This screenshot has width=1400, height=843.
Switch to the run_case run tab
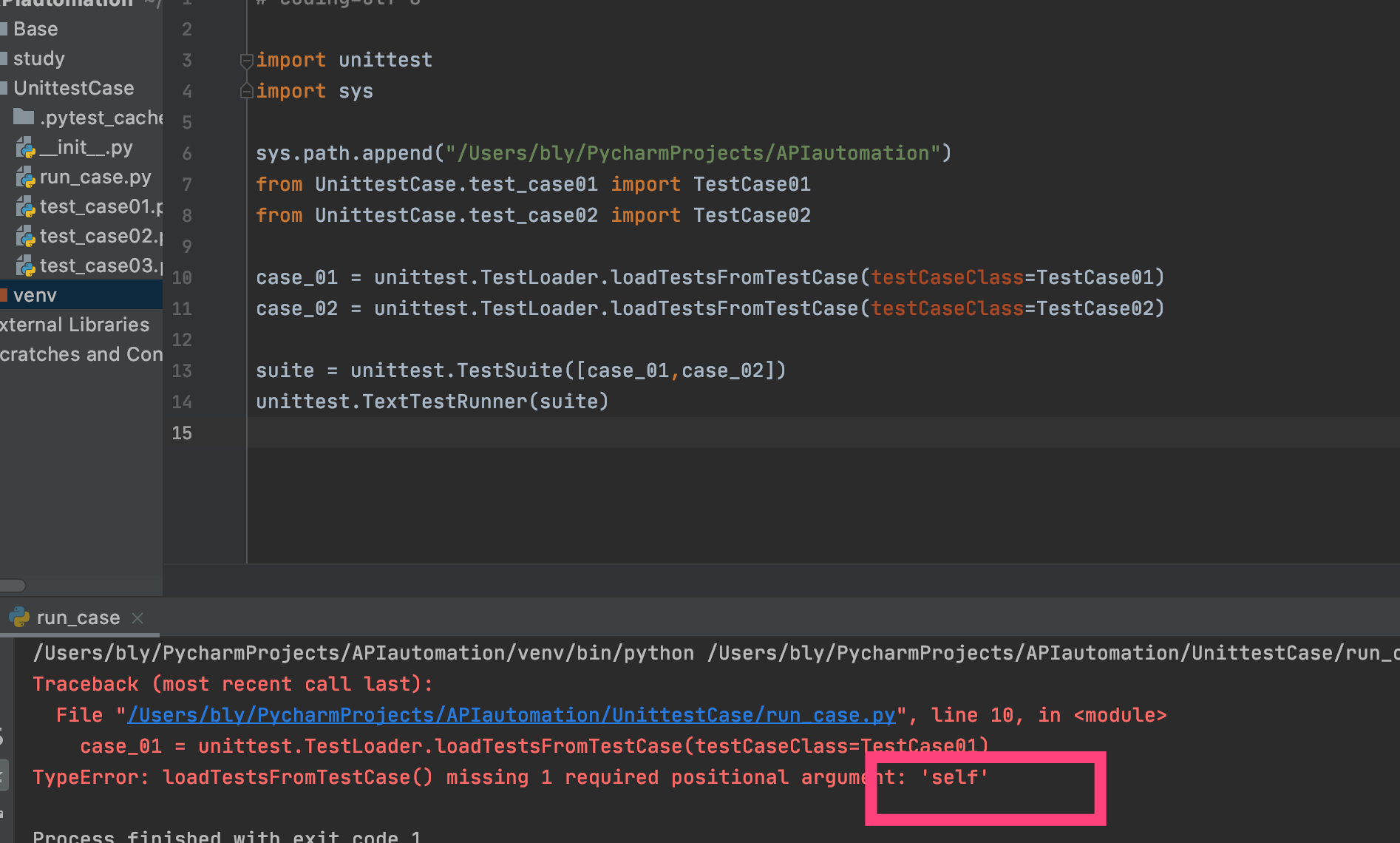pos(78,617)
